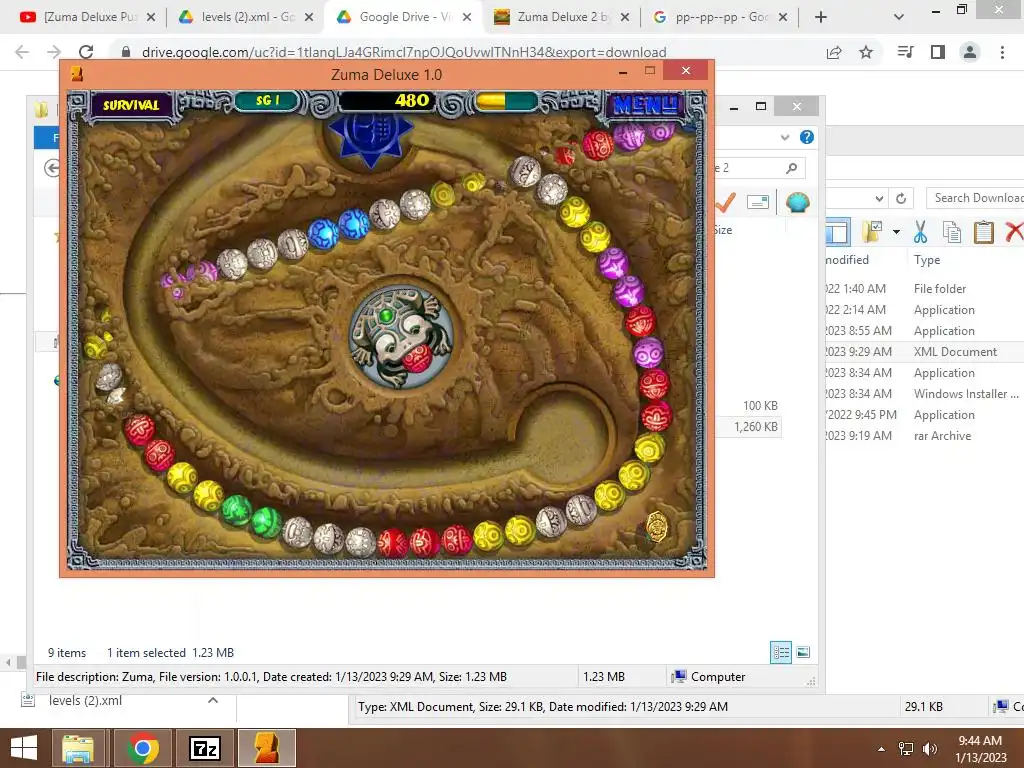Click the Explorer help icon
The width and height of the screenshot is (1024, 768).
pyautogui.click(x=807, y=137)
